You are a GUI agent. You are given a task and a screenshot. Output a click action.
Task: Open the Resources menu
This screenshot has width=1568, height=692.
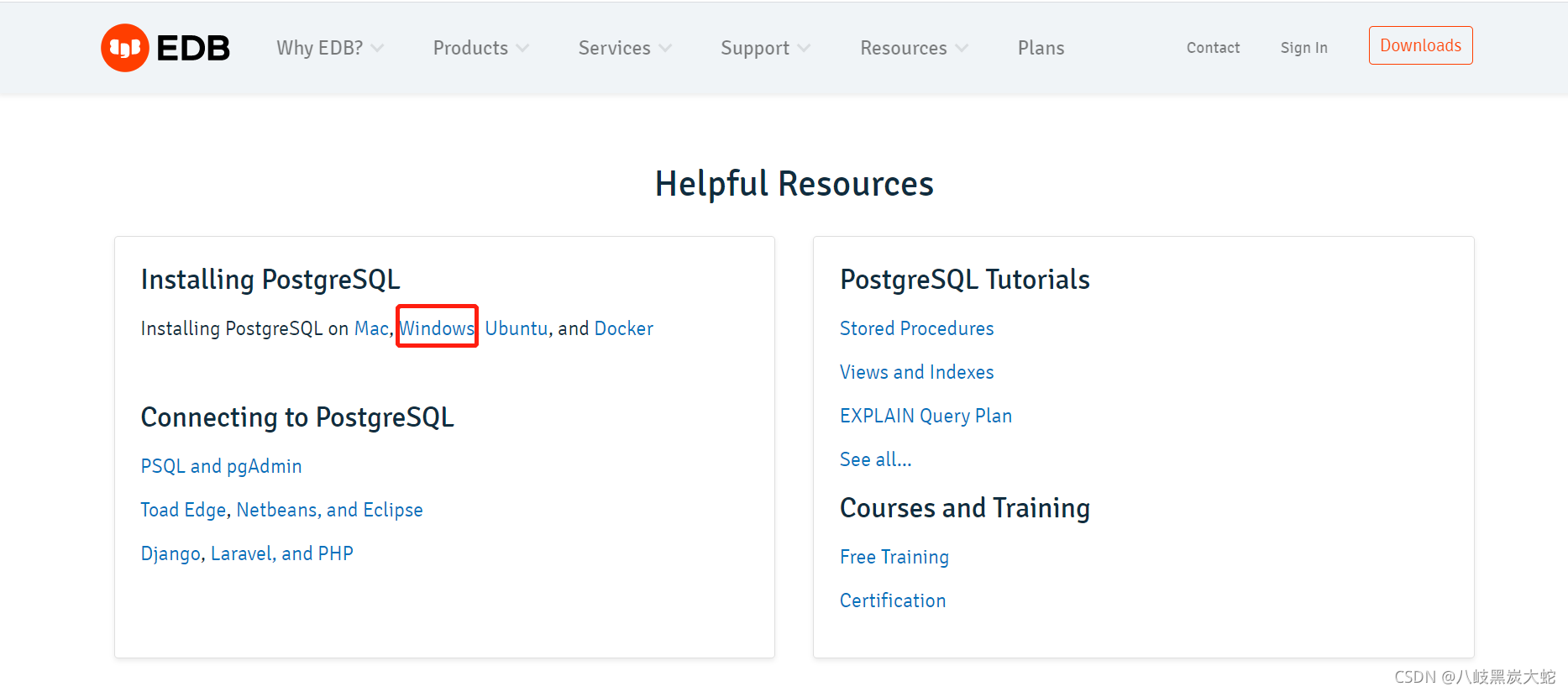tap(904, 48)
